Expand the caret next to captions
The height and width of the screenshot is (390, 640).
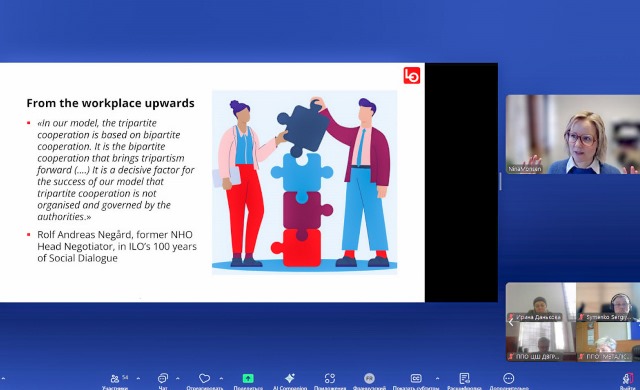[437, 379]
